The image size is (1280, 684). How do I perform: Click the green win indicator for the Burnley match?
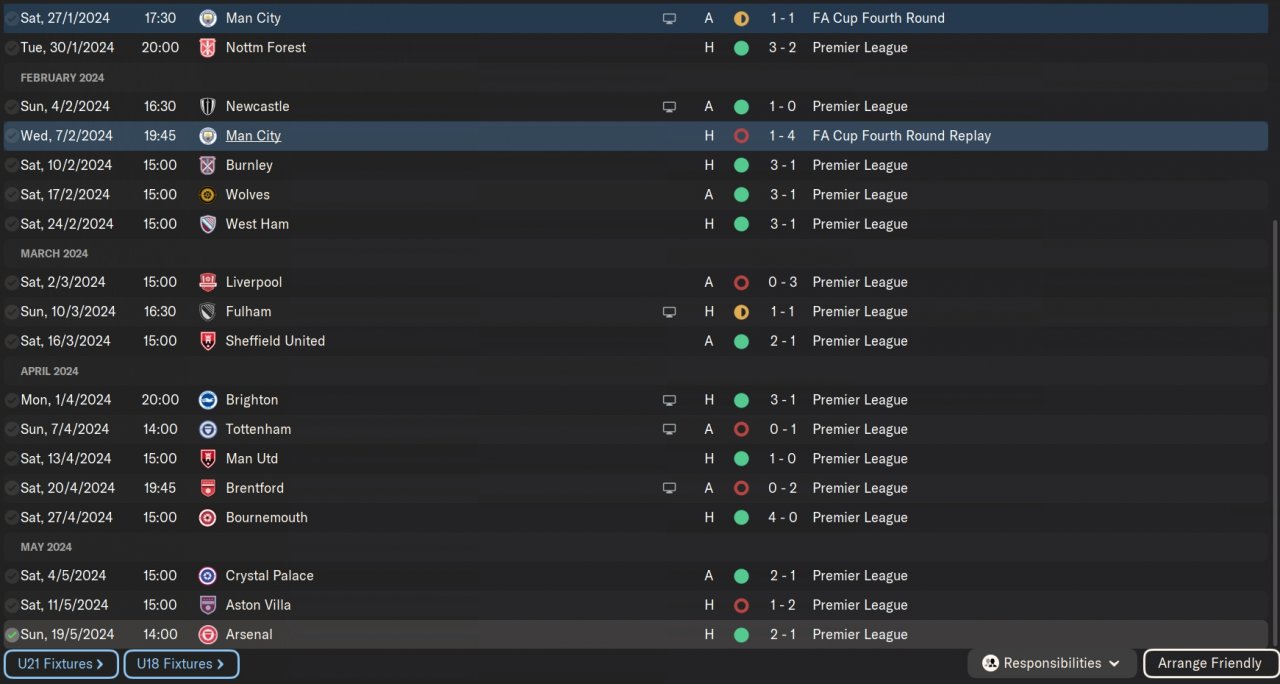coord(741,165)
